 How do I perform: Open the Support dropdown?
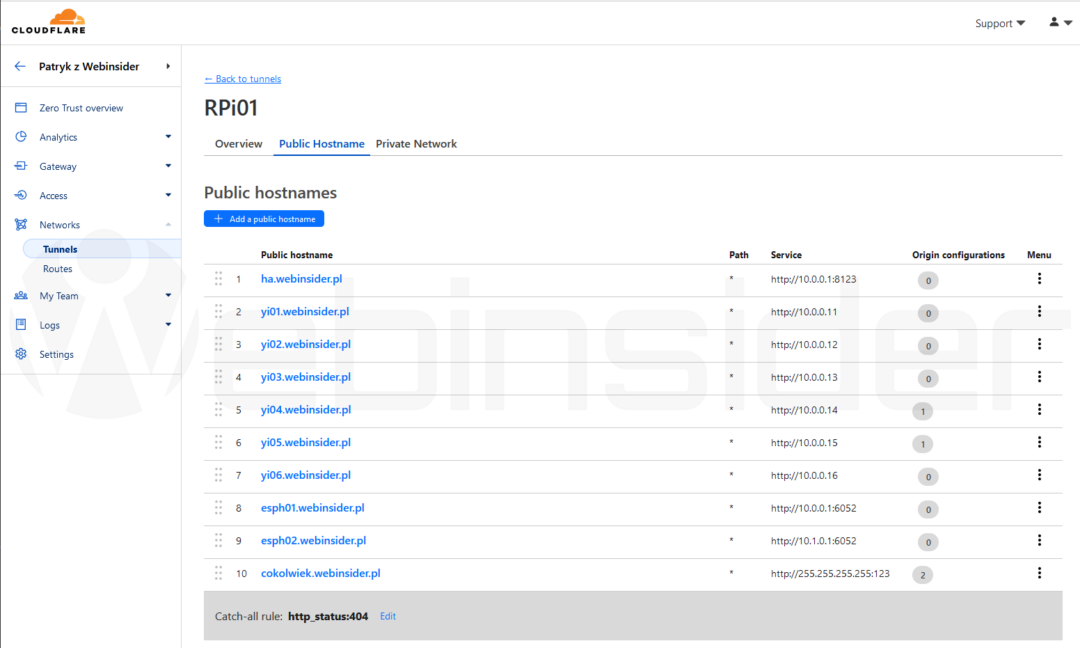coord(999,23)
